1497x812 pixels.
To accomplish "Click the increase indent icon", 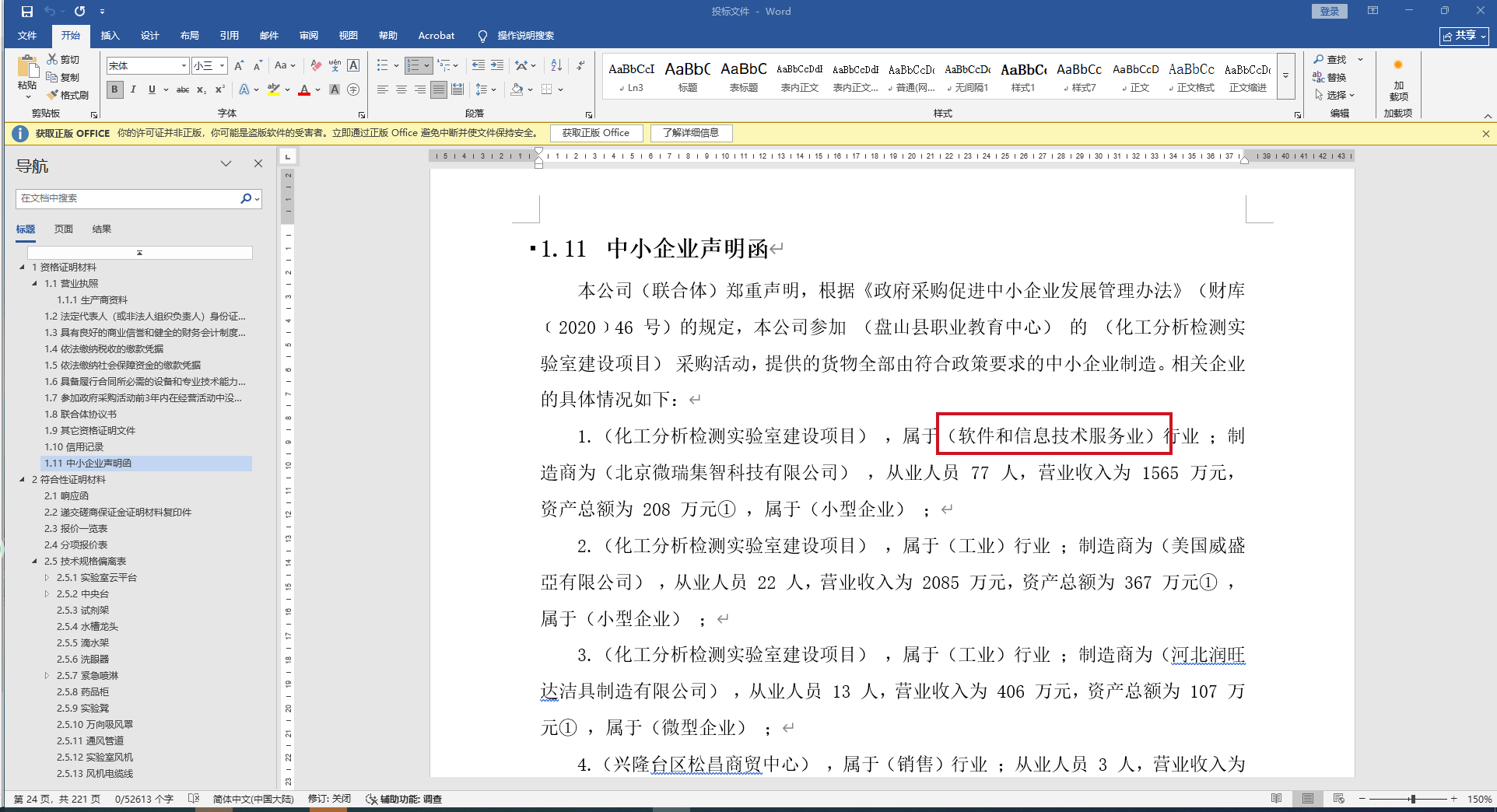I will tap(497, 65).
